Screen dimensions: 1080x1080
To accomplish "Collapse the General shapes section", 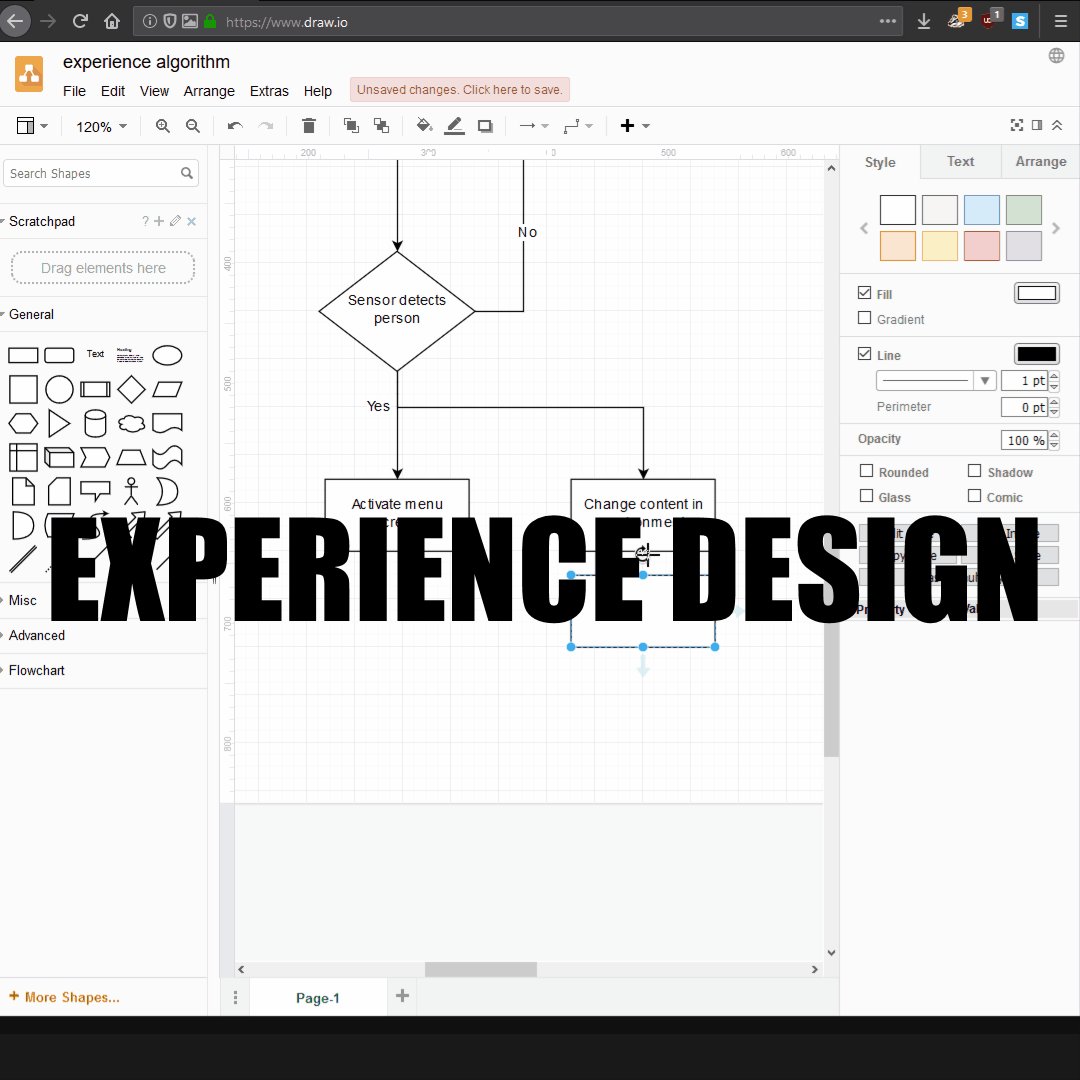I will (30, 314).
